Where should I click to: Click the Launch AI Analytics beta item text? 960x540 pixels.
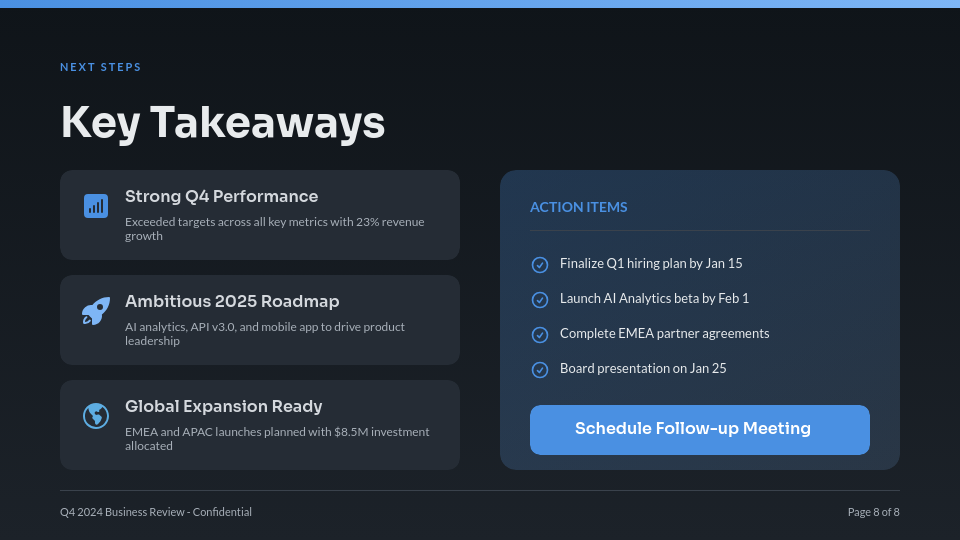point(654,299)
